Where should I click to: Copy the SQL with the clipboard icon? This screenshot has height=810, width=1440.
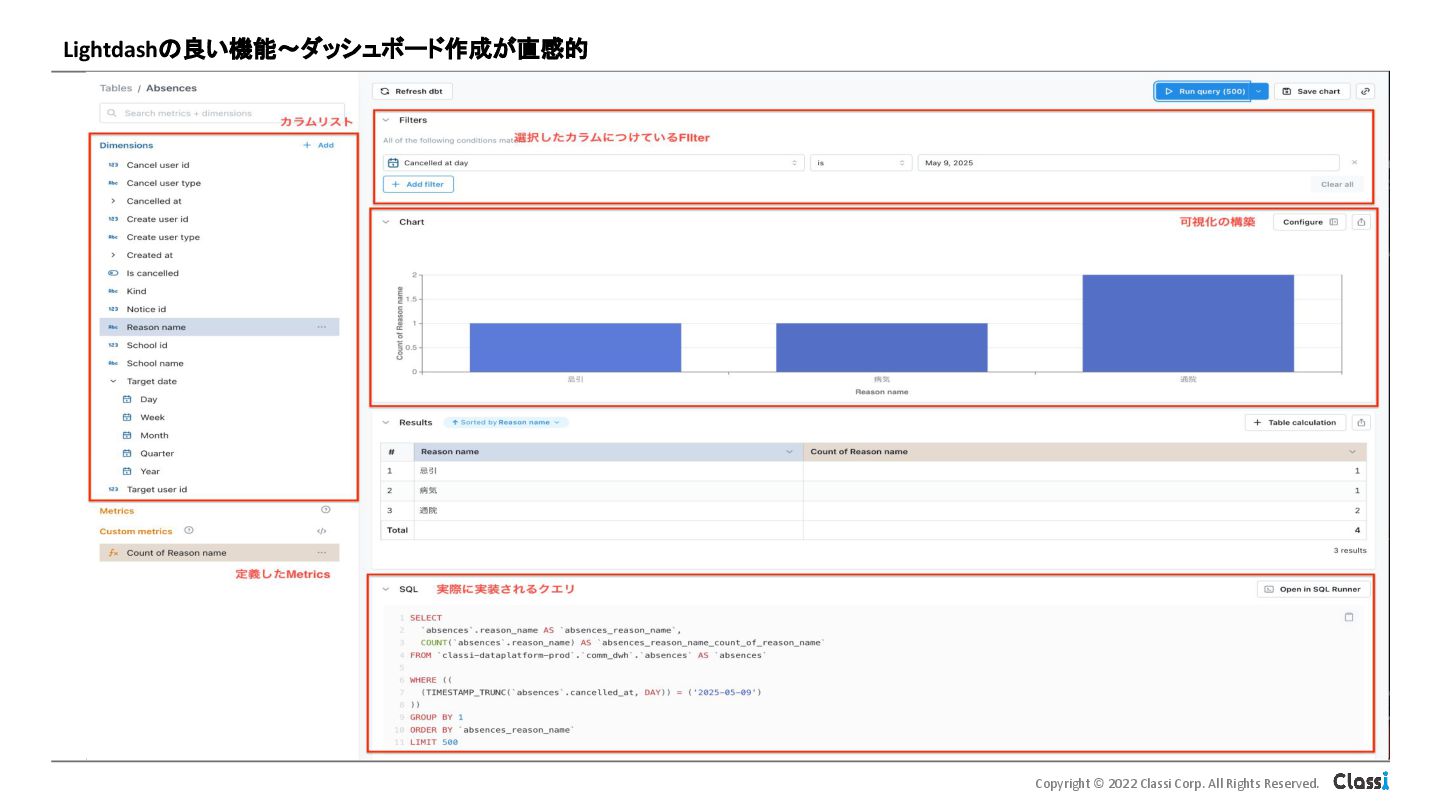tap(1348, 617)
